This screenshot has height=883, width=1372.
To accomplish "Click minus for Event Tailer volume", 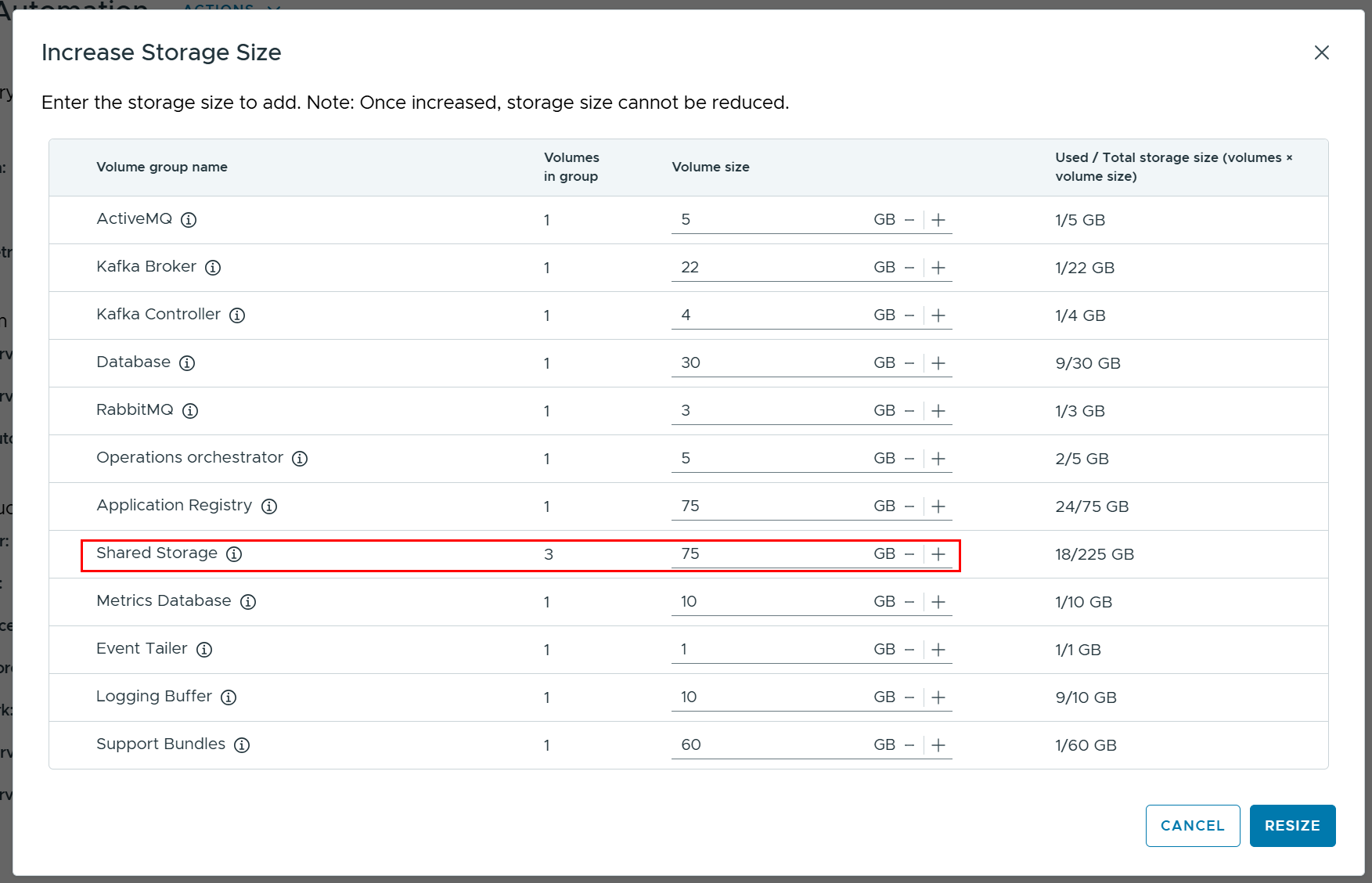I will pos(909,650).
